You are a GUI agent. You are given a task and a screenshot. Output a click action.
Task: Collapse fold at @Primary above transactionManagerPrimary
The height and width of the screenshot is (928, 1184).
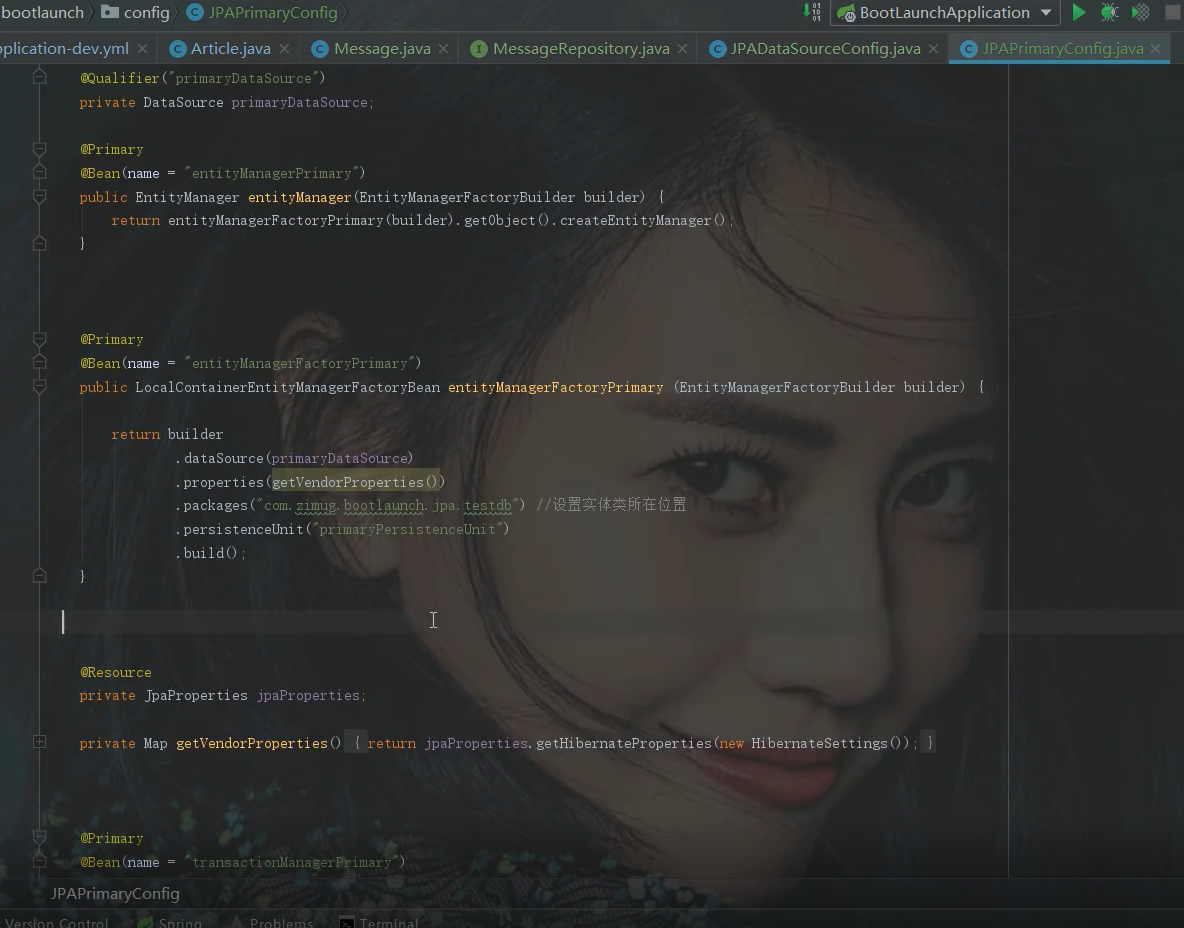coord(40,837)
